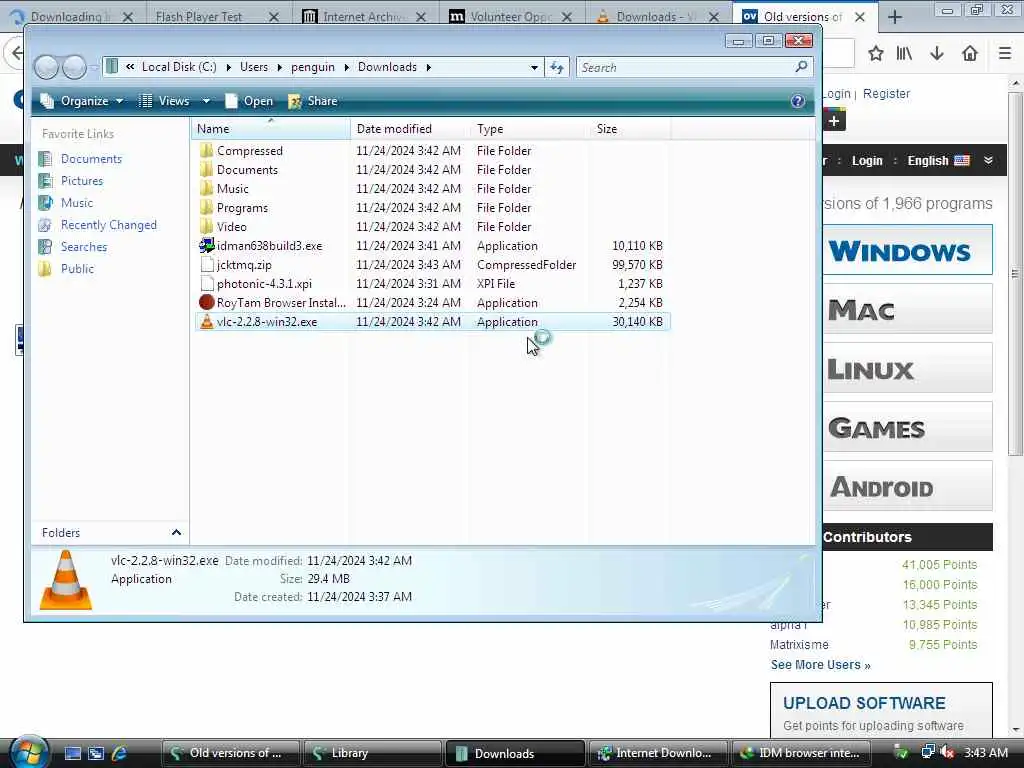This screenshot has width=1024, height=768.
Task: Click the large VLC cone preview thumbnail
Action: (x=66, y=581)
